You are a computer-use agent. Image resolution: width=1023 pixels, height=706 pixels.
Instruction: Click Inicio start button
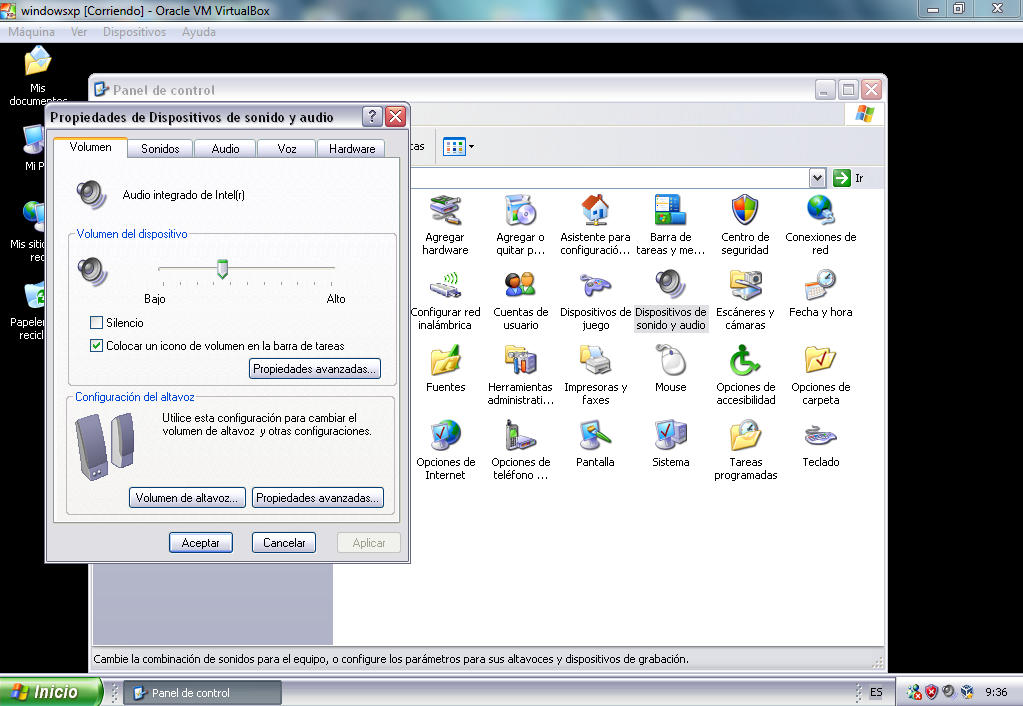(51, 692)
